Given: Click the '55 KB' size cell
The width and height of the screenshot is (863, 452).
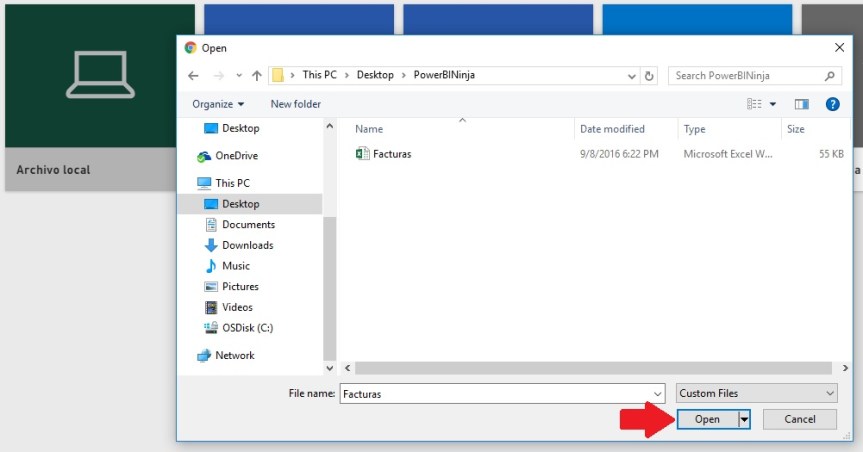Looking at the screenshot, I should coord(831,154).
